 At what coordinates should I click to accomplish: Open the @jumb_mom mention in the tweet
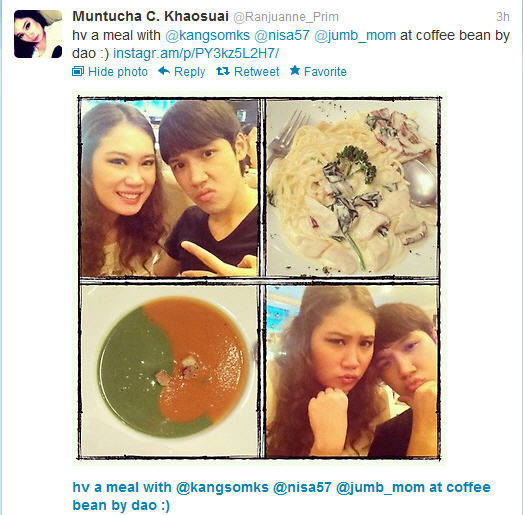point(355,35)
